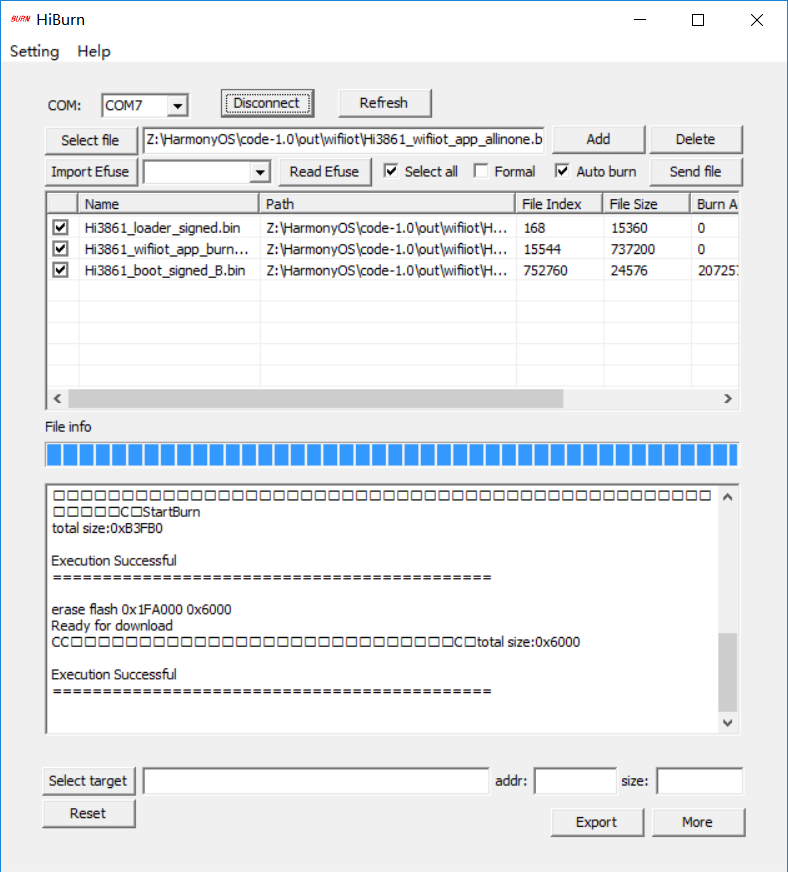Click the file list horizontal scrollbar thumb
This screenshot has width=788, height=872.
[316, 399]
